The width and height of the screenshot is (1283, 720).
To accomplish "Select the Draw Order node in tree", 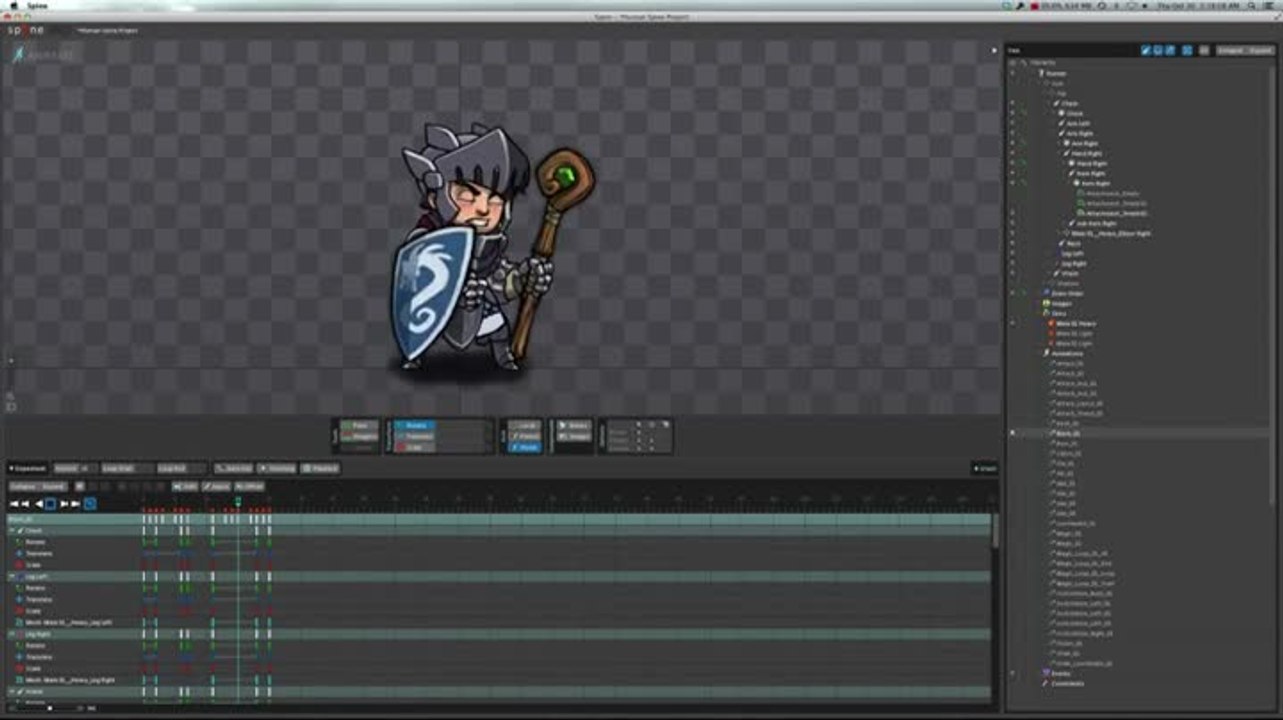I will coord(1066,293).
